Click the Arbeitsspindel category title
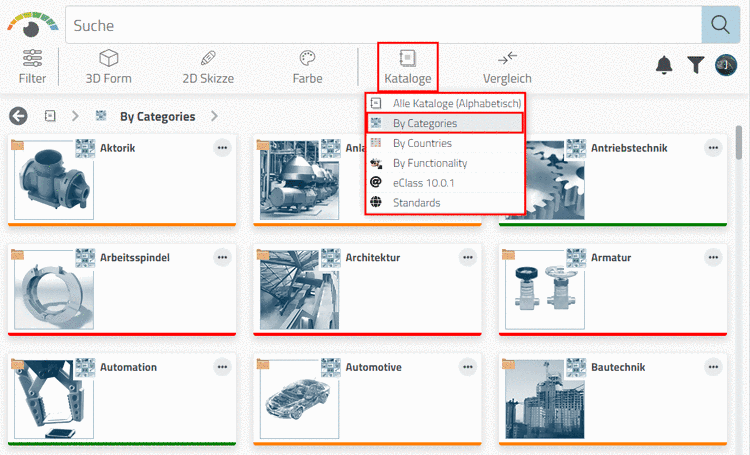This screenshot has height=455, width=750. (x=135, y=257)
